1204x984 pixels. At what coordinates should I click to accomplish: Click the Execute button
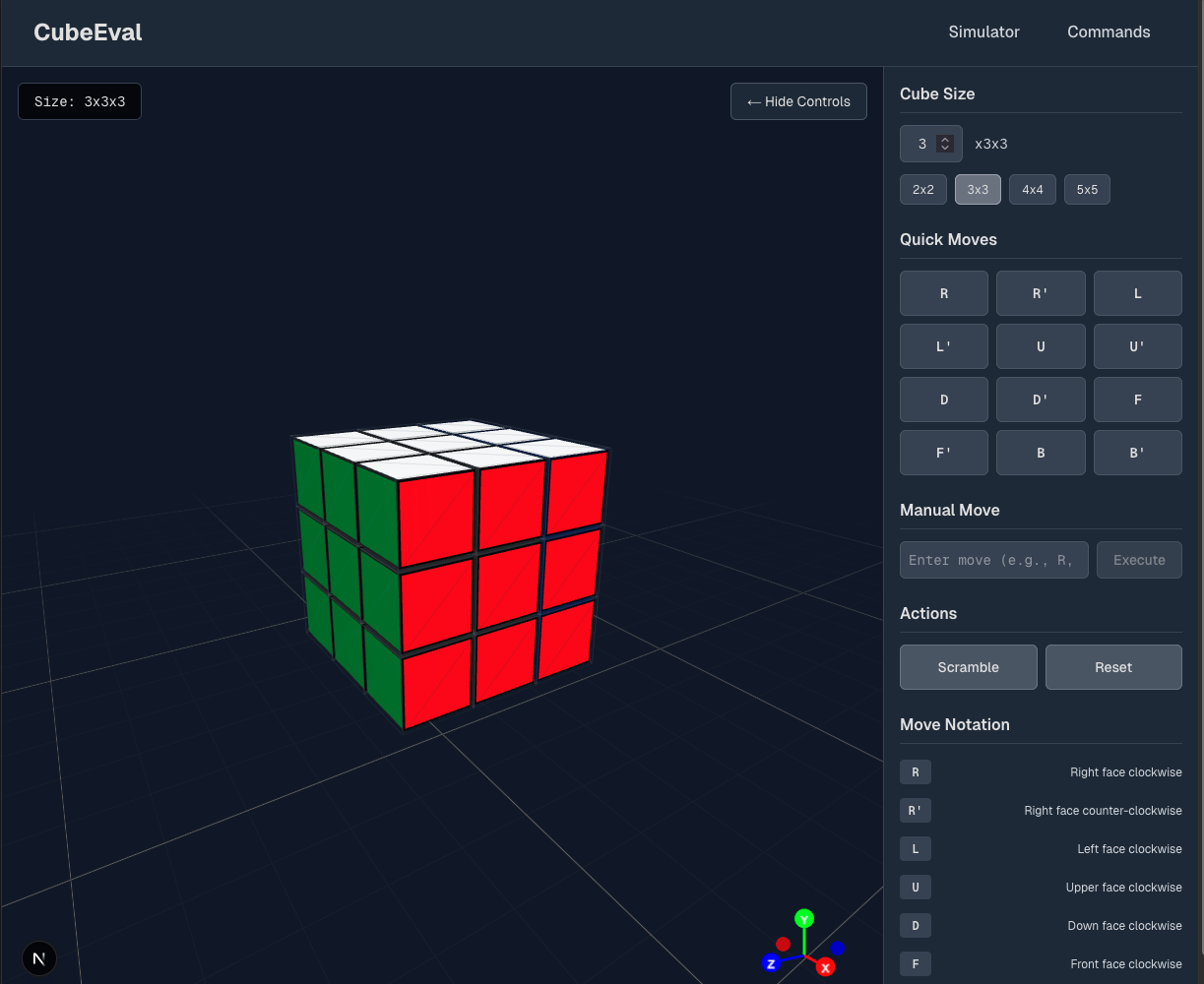tap(1139, 560)
